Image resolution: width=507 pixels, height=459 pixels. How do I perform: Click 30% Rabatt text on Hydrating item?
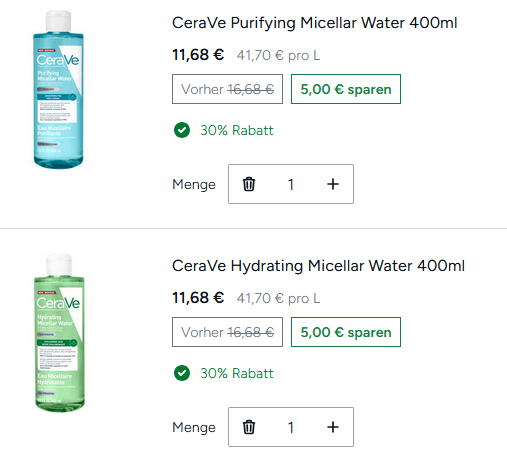click(237, 373)
